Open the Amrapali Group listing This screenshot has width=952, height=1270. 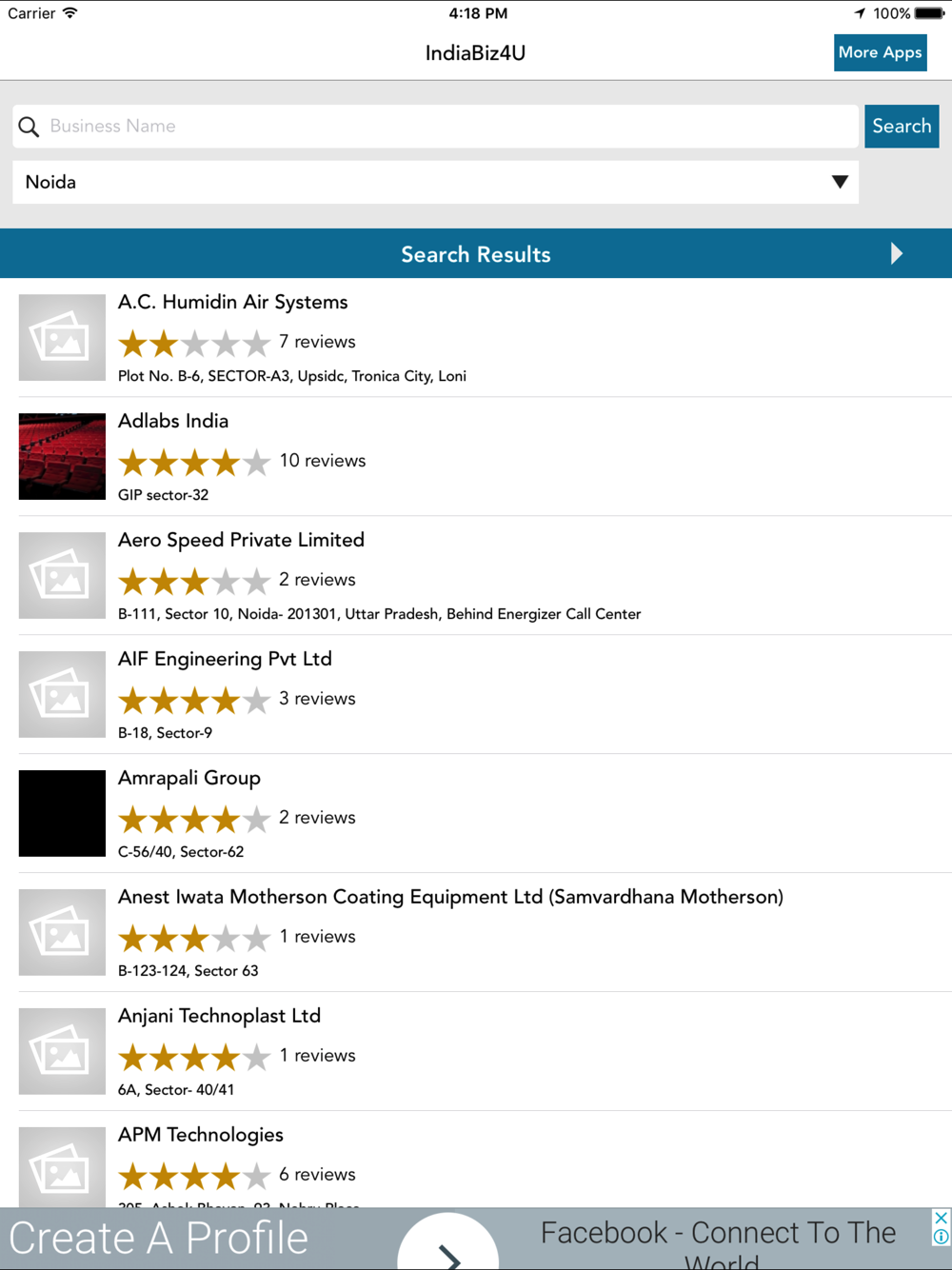(476, 814)
